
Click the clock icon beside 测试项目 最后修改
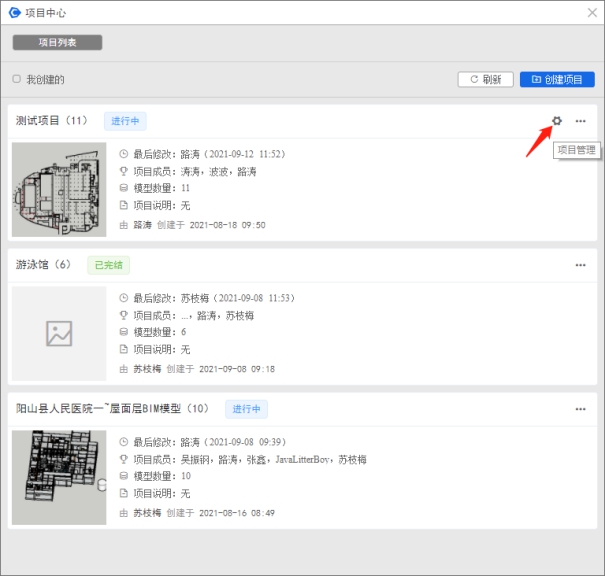pos(124,155)
